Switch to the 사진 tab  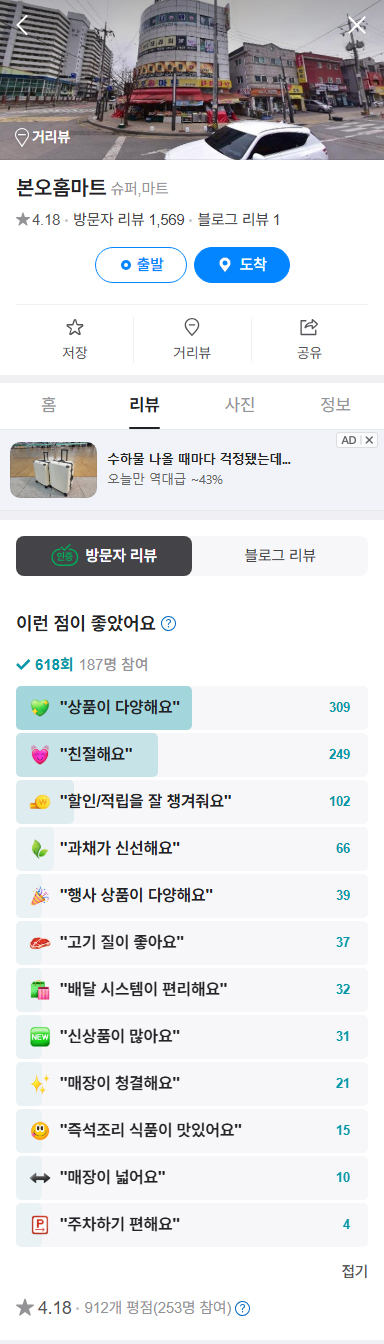pos(240,405)
